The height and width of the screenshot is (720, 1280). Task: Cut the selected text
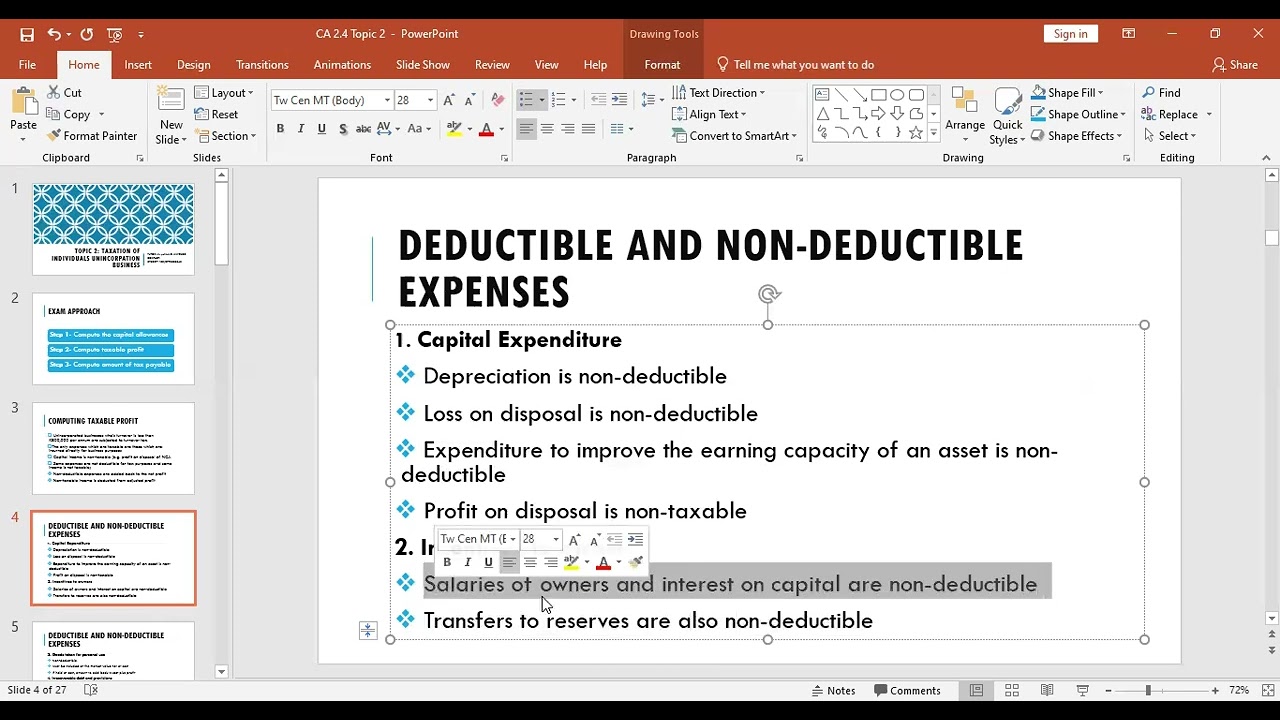click(x=64, y=93)
